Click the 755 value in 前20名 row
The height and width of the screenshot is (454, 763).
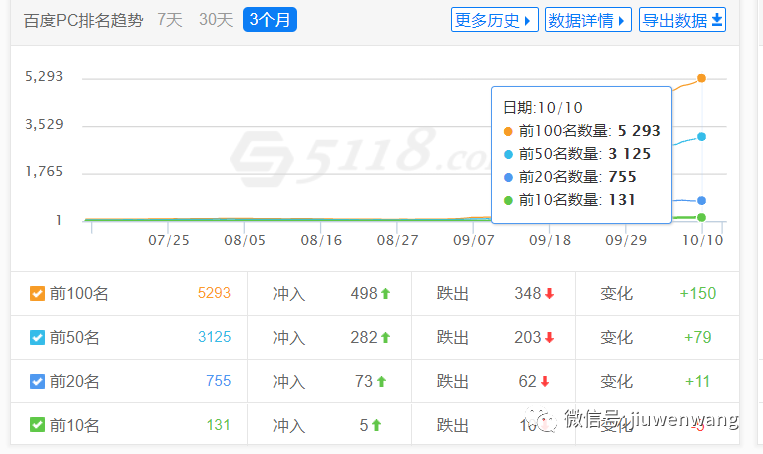click(x=218, y=381)
